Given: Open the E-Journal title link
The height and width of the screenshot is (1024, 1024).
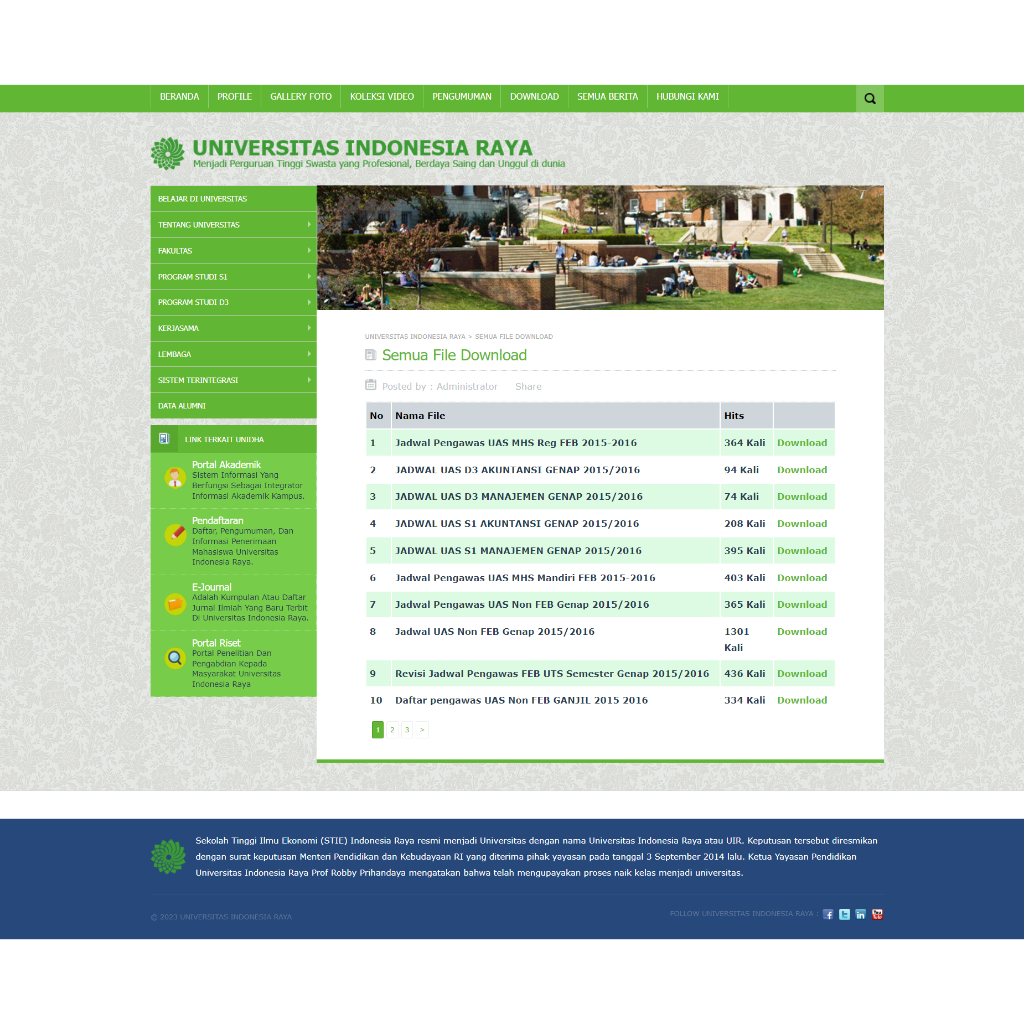Looking at the screenshot, I should pos(212,587).
